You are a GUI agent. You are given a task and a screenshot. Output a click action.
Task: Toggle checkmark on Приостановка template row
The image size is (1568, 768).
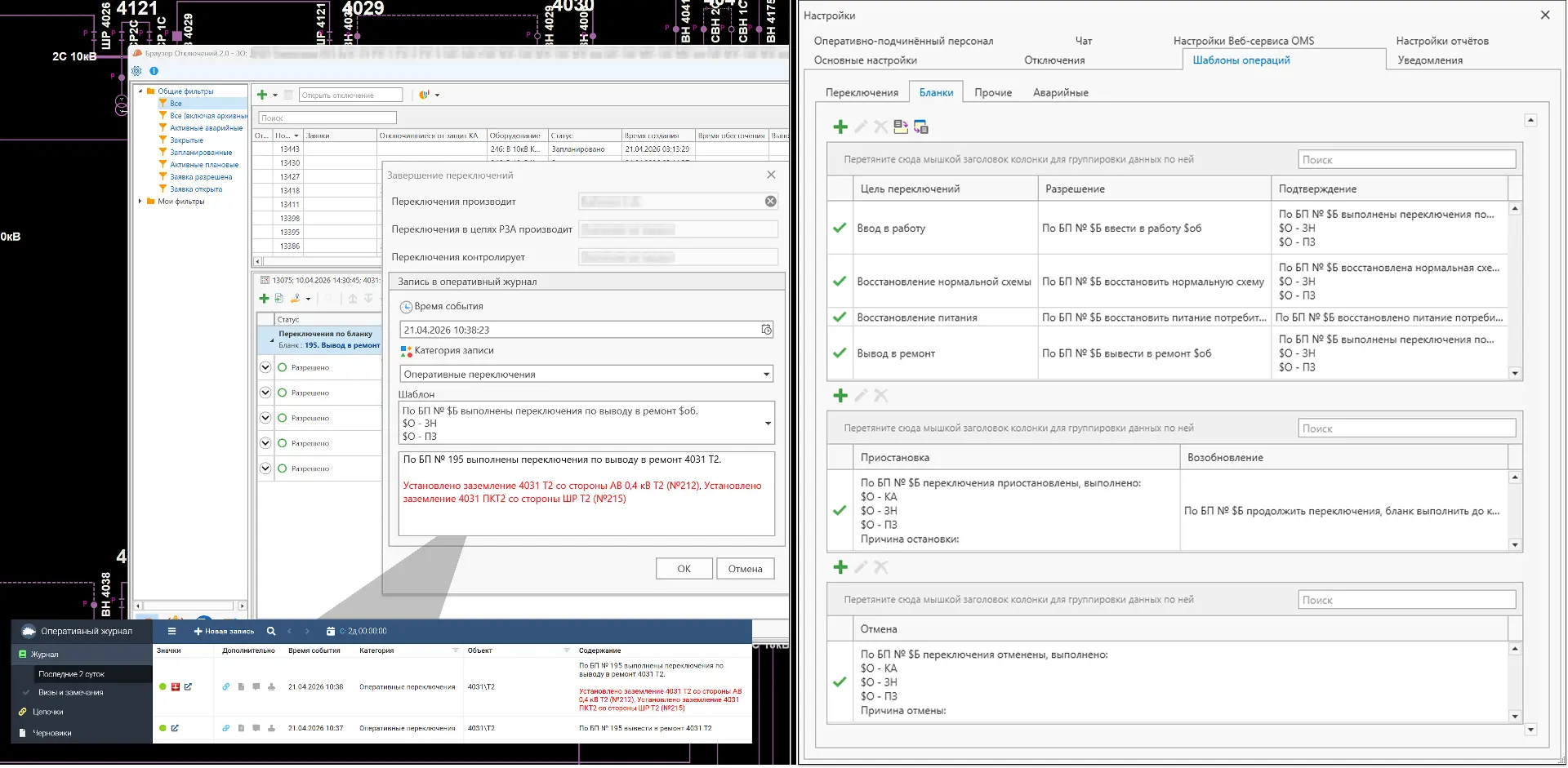click(840, 510)
